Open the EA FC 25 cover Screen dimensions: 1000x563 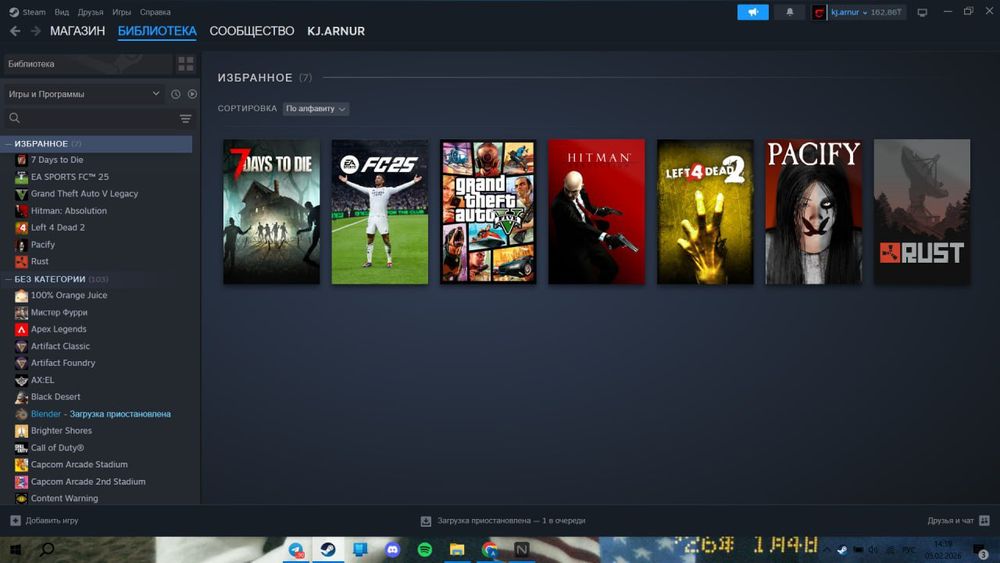pos(380,212)
